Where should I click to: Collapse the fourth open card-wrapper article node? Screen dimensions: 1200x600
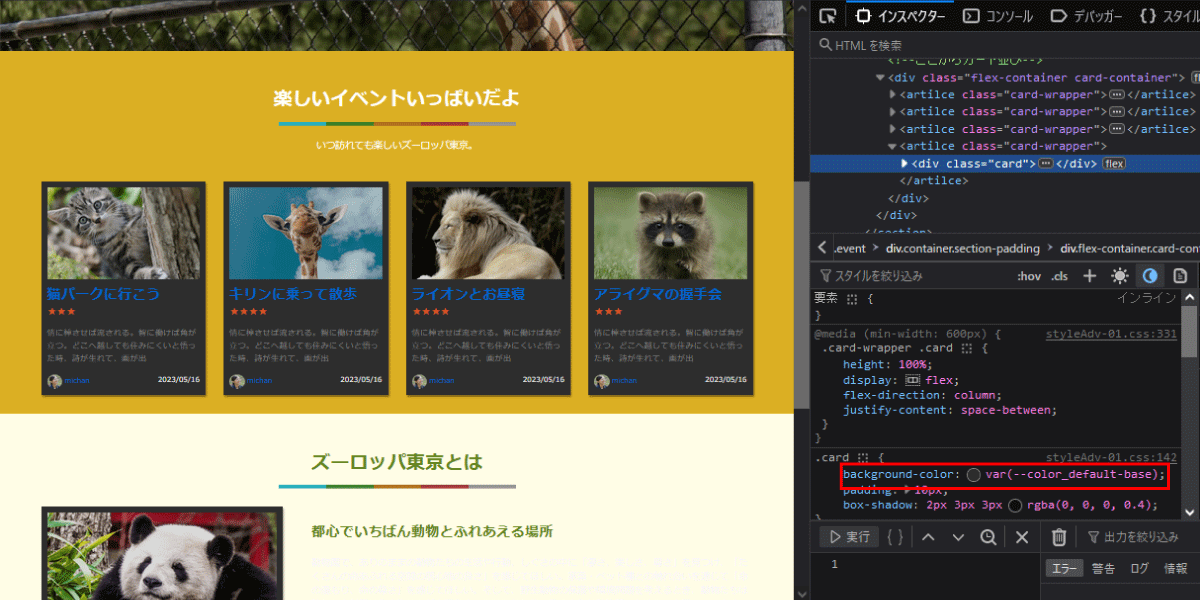[893, 146]
